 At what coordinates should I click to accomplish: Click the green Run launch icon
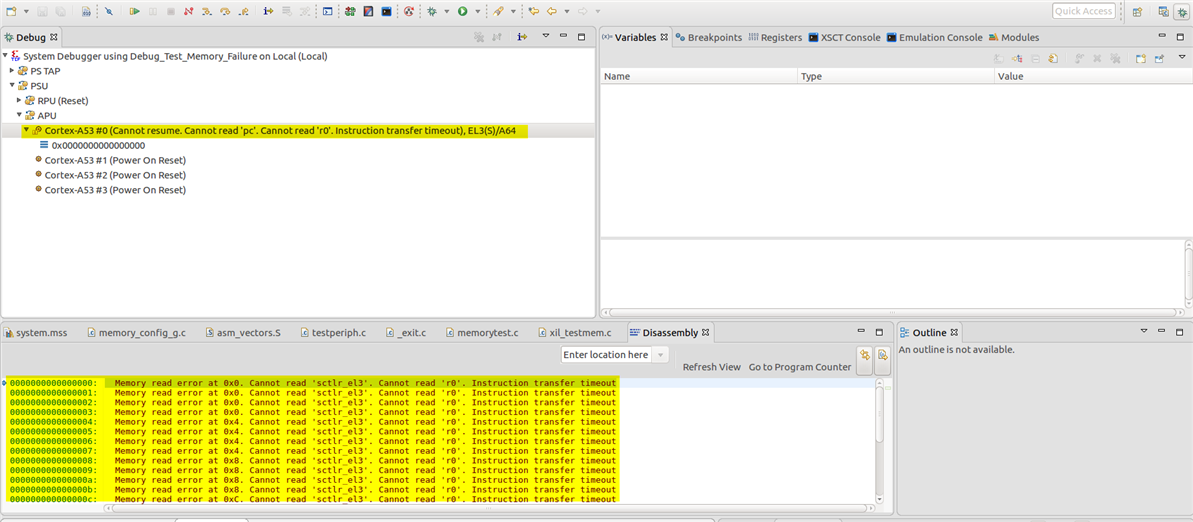[463, 11]
